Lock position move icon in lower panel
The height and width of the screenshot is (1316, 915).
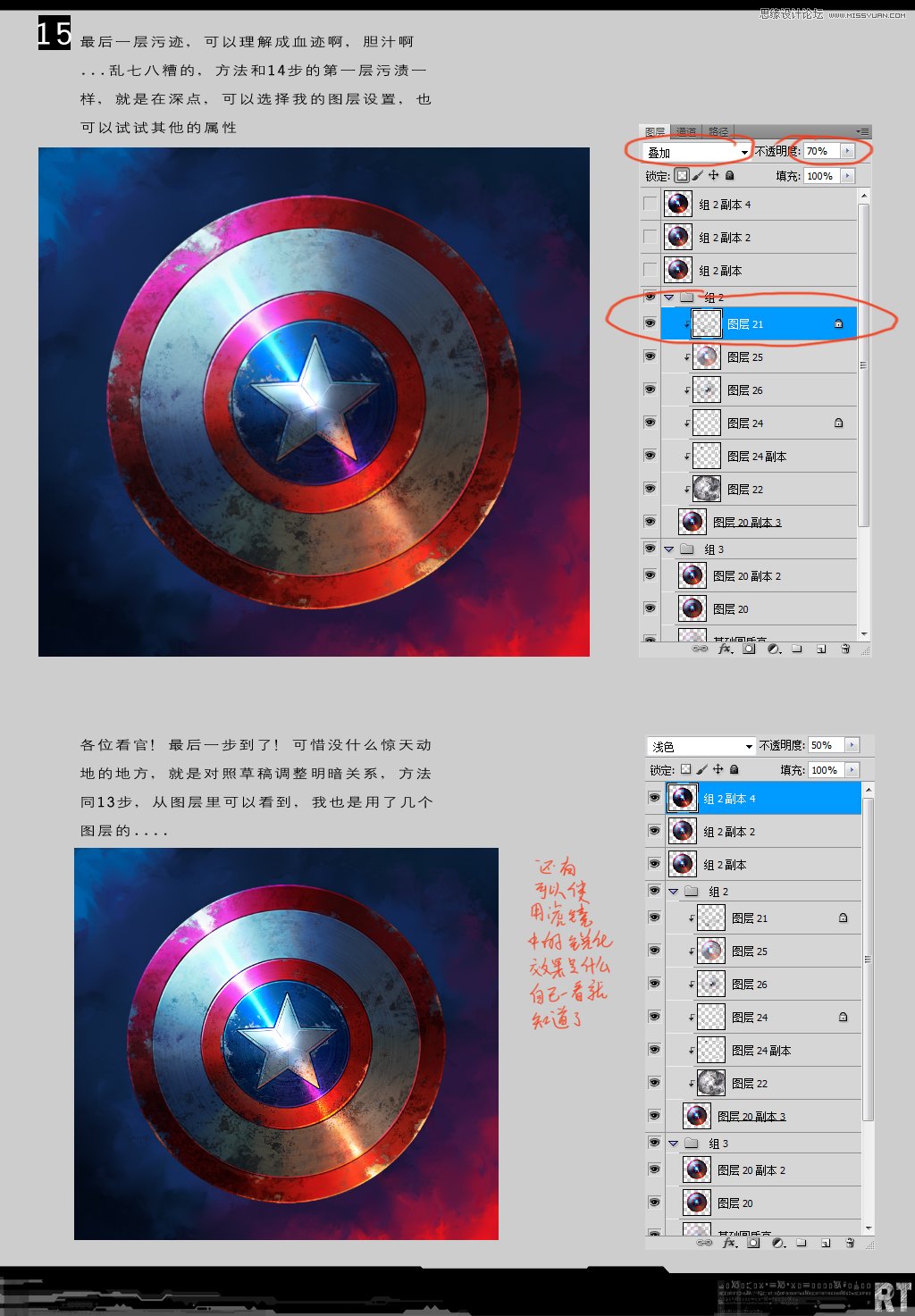point(718,769)
